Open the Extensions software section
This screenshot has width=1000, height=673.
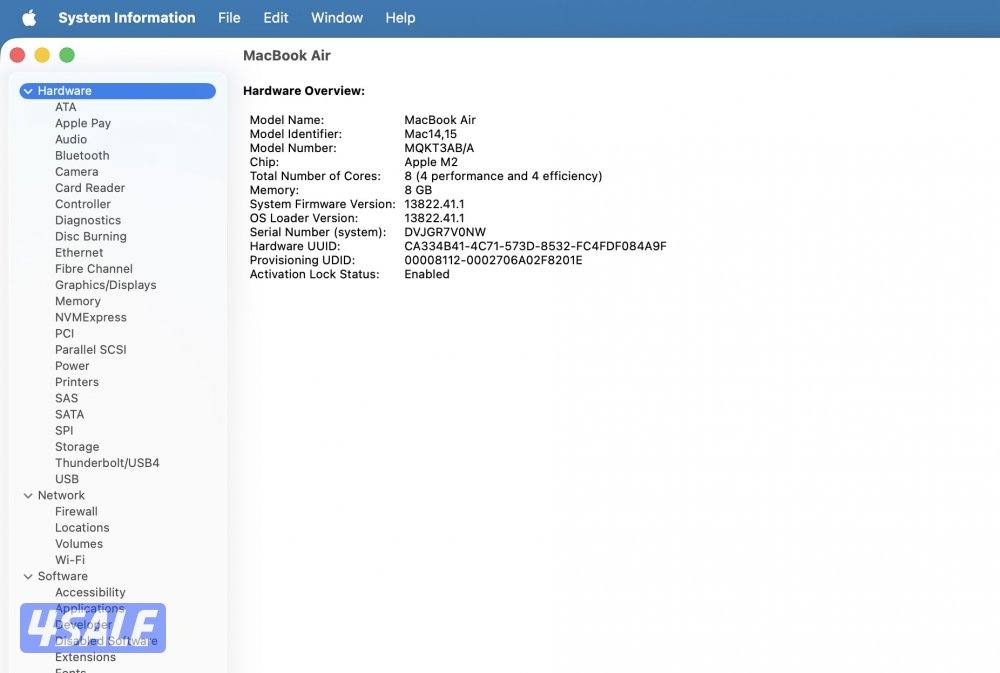pos(85,656)
